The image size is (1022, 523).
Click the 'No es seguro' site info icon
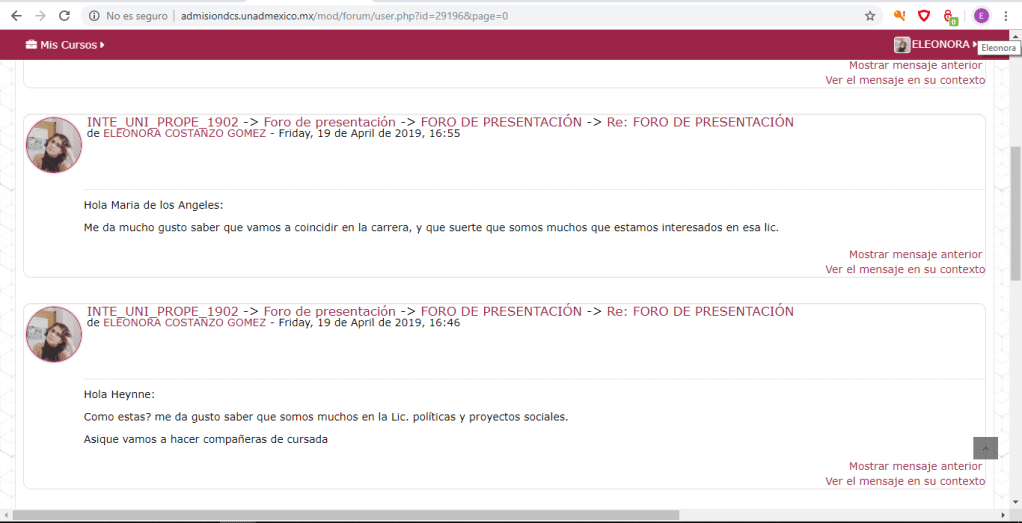point(94,16)
